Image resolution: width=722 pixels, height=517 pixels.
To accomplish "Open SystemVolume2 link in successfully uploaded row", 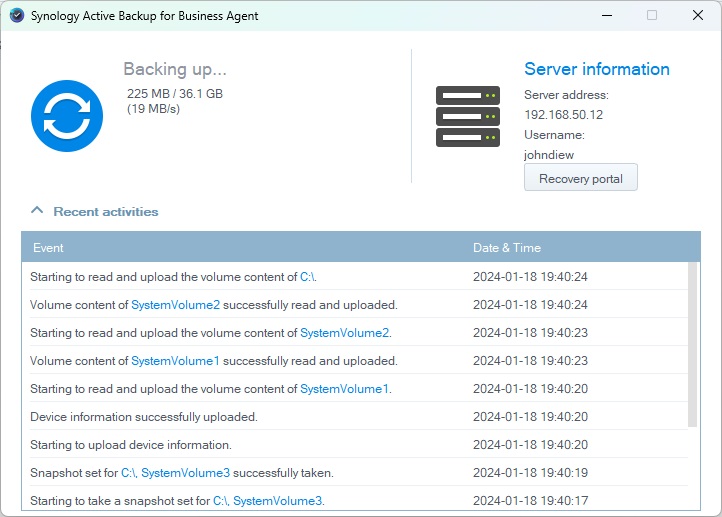I will pyautogui.click(x=175, y=305).
